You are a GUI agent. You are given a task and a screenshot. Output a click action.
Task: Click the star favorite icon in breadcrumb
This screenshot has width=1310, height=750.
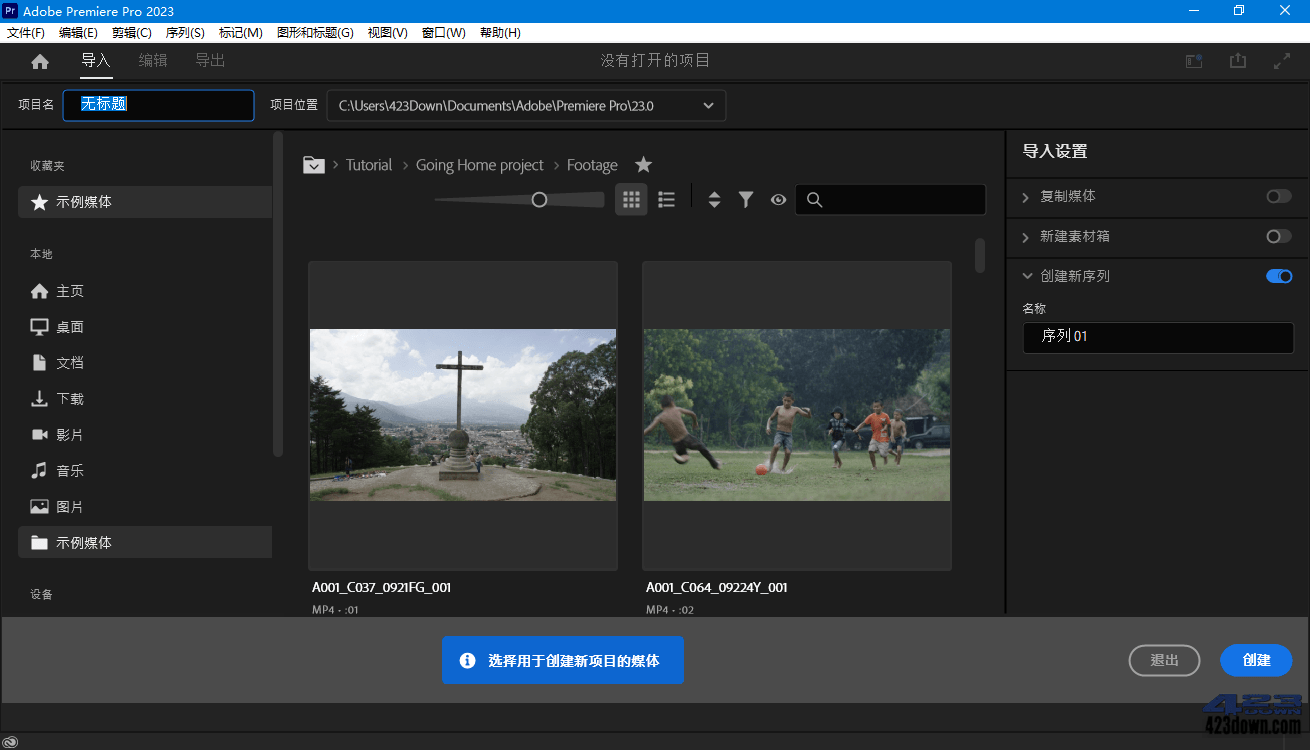point(643,164)
